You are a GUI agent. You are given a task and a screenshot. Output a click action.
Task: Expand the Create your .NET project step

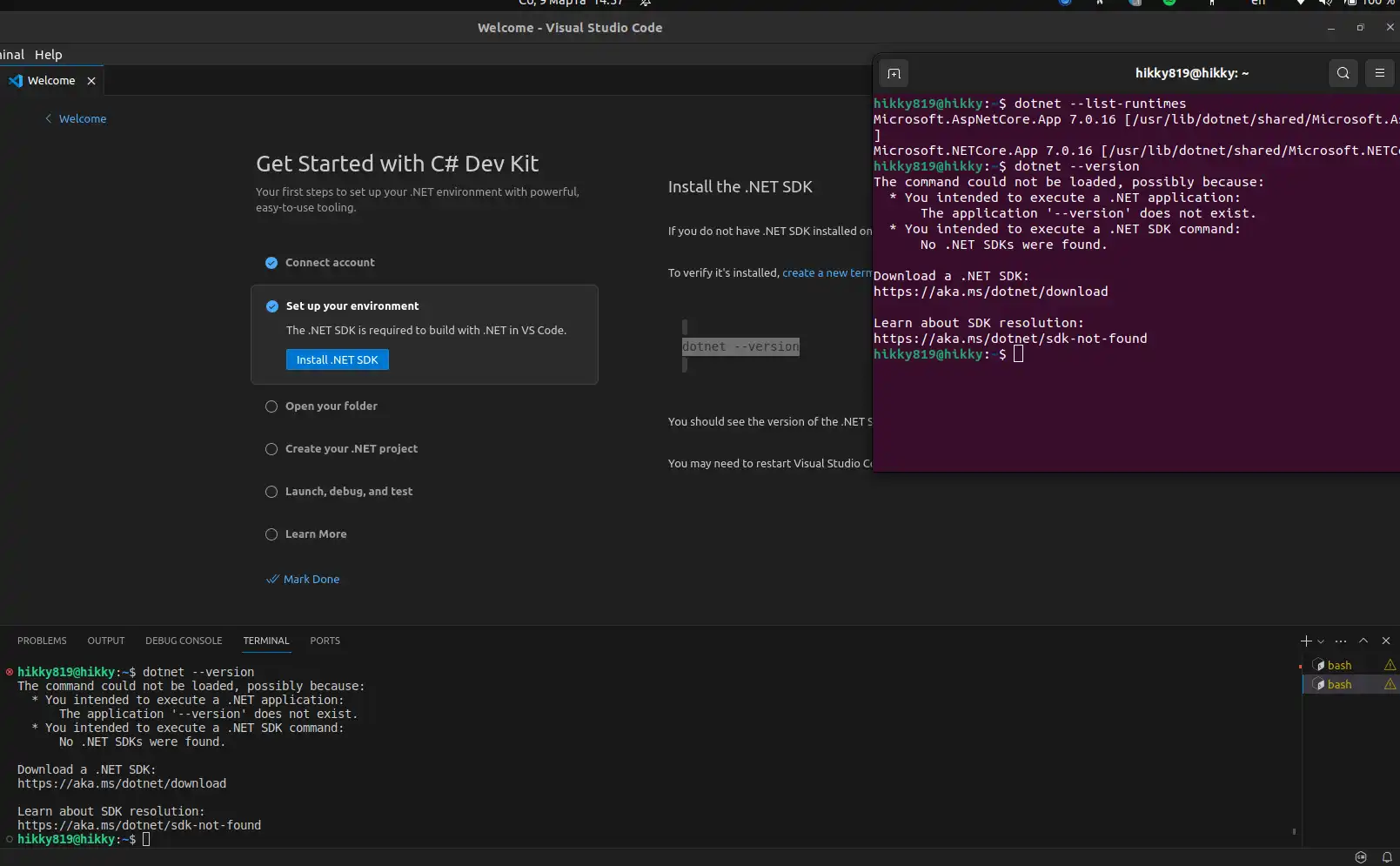(x=352, y=449)
